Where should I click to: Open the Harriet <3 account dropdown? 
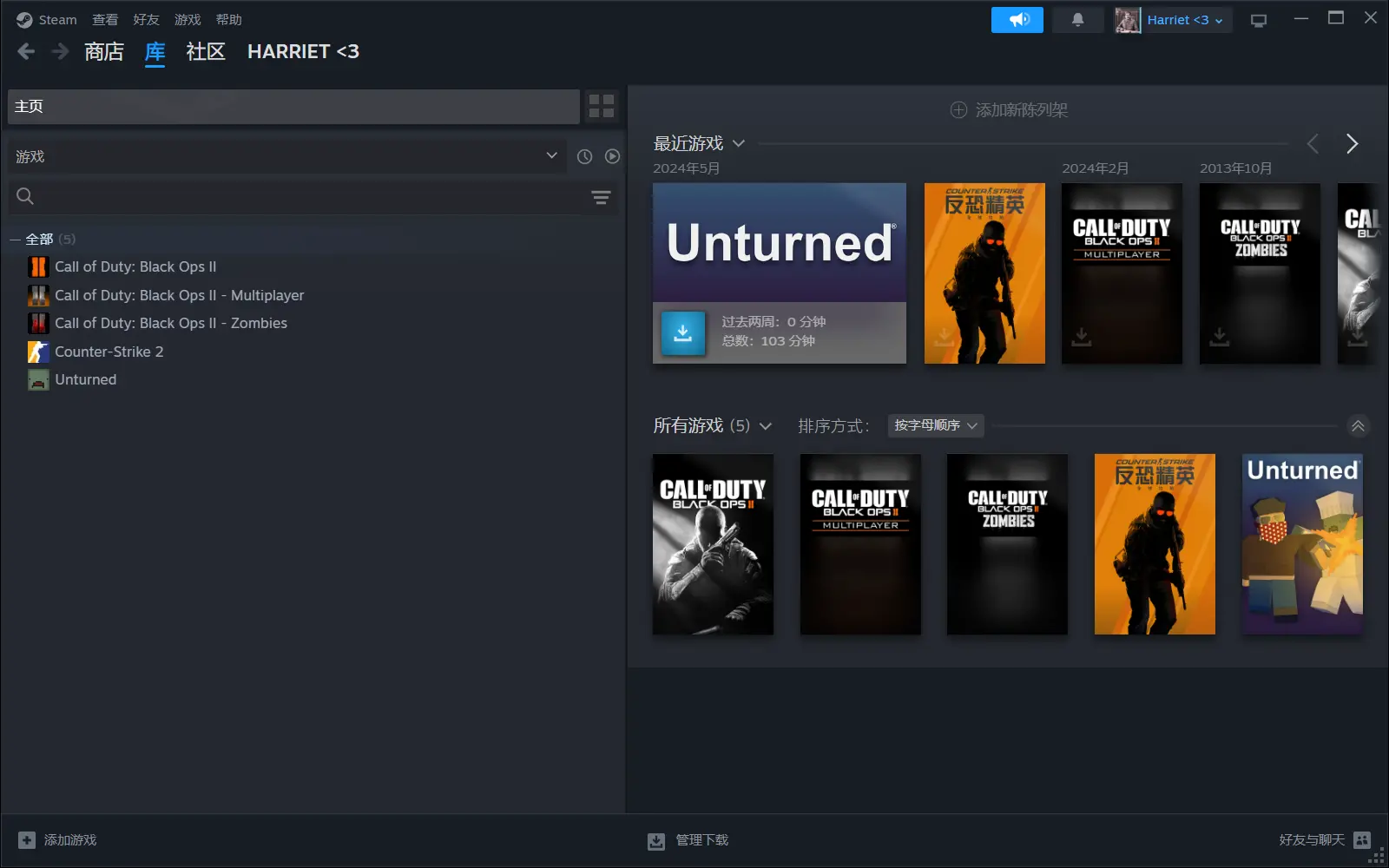coord(1185,20)
